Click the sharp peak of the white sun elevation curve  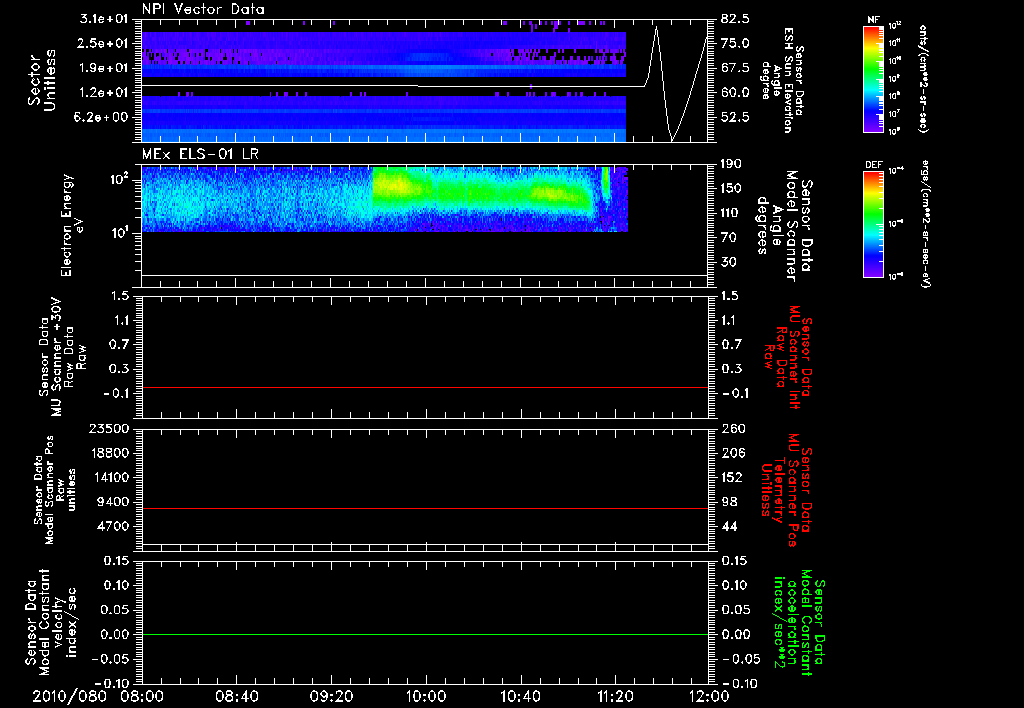(x=656, y=27)
